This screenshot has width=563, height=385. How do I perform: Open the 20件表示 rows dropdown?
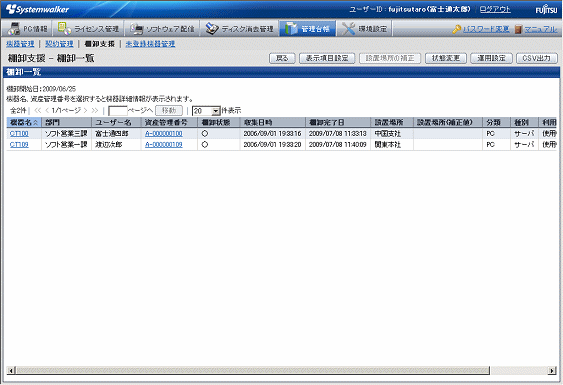(x=206, y=111)
